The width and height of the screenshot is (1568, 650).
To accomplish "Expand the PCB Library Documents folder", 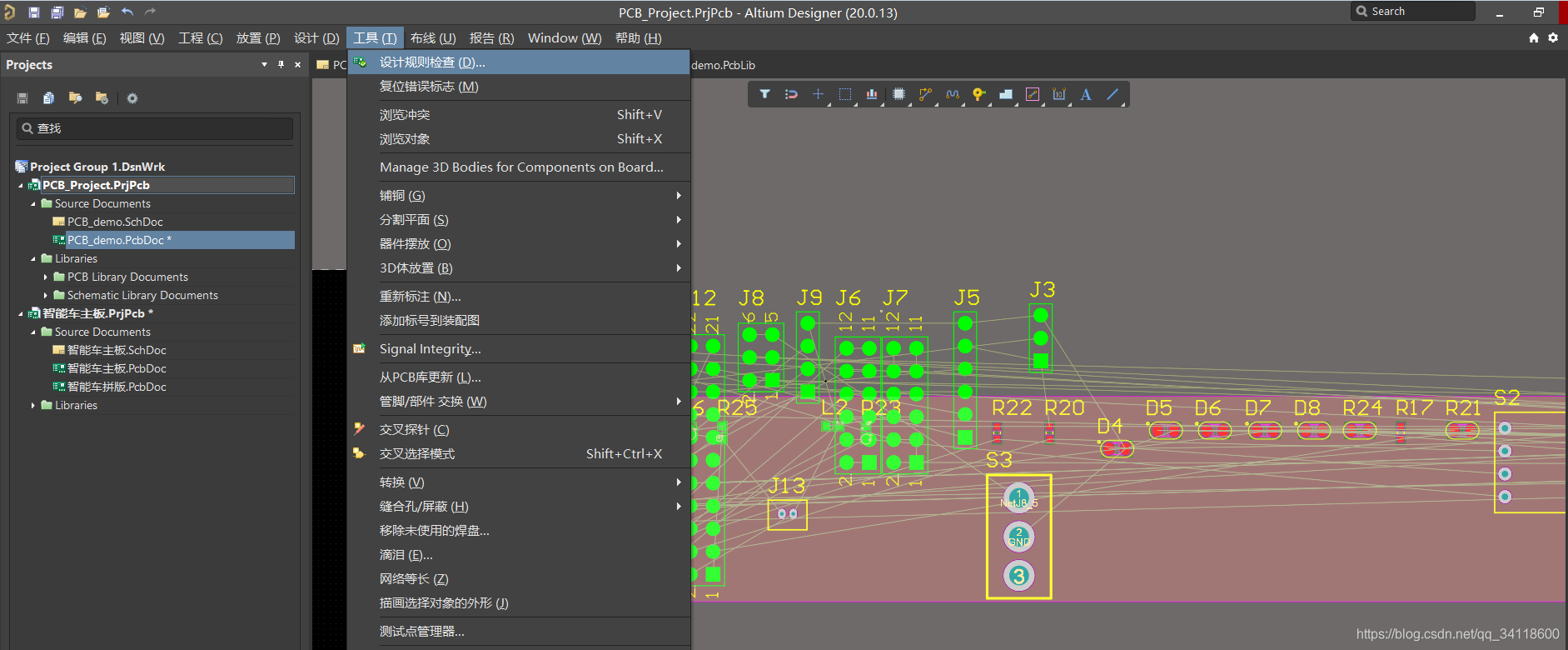I will [x=46, y=277].
